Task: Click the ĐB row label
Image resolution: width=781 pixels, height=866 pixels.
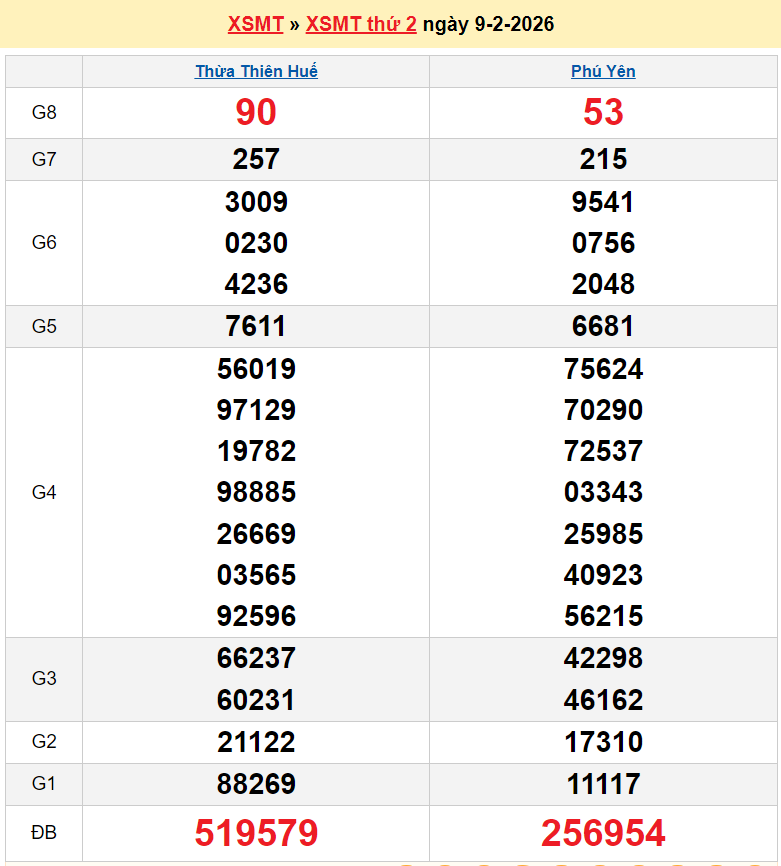Action: tap(44, 833)
